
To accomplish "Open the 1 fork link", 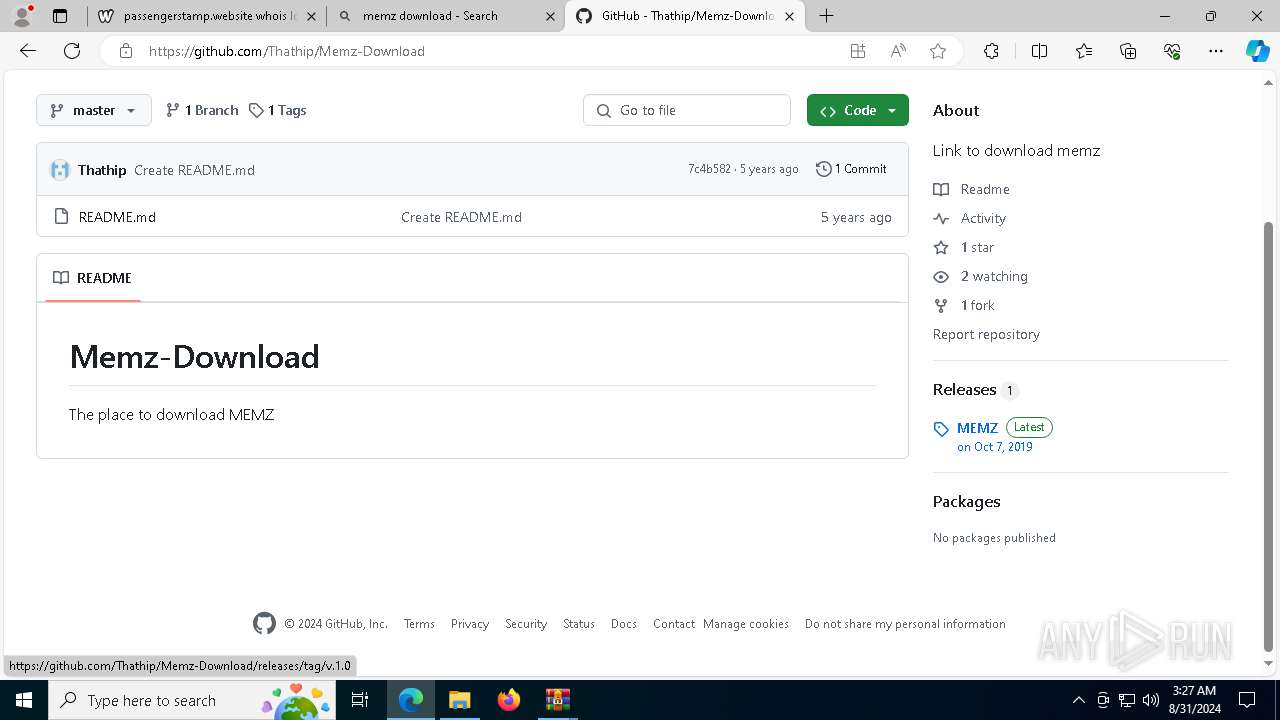I will (x=964, y=305).
